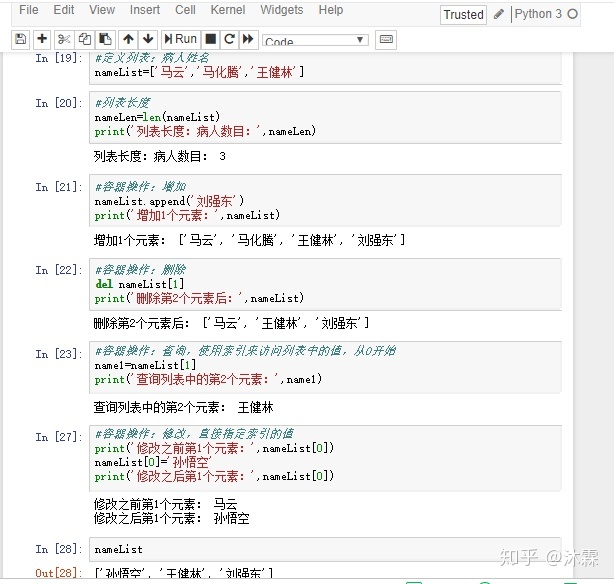Click the In [19] prompt label
614x584 pixels.
[59, 58]
